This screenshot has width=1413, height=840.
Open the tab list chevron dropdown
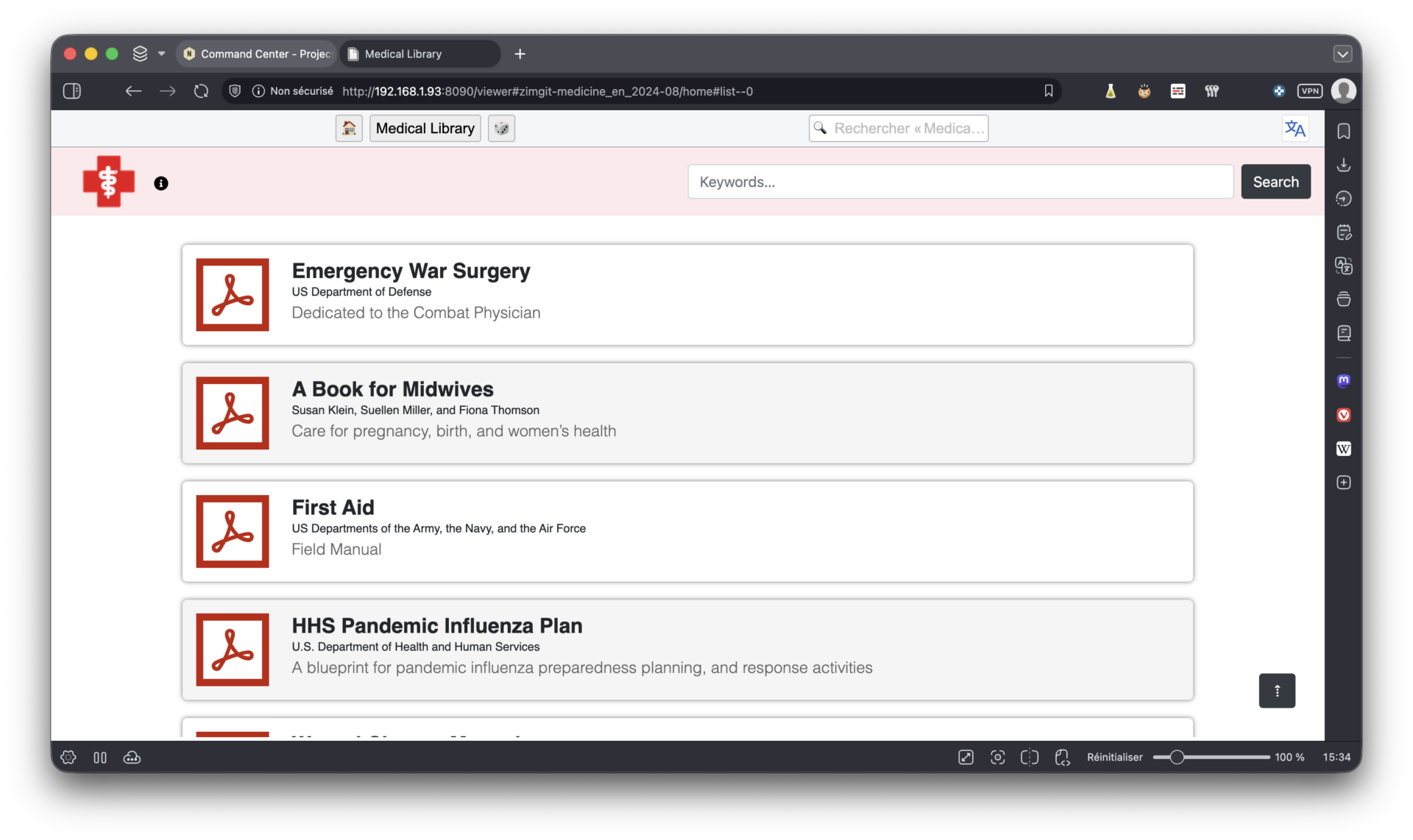click(x=1342, y=54)
